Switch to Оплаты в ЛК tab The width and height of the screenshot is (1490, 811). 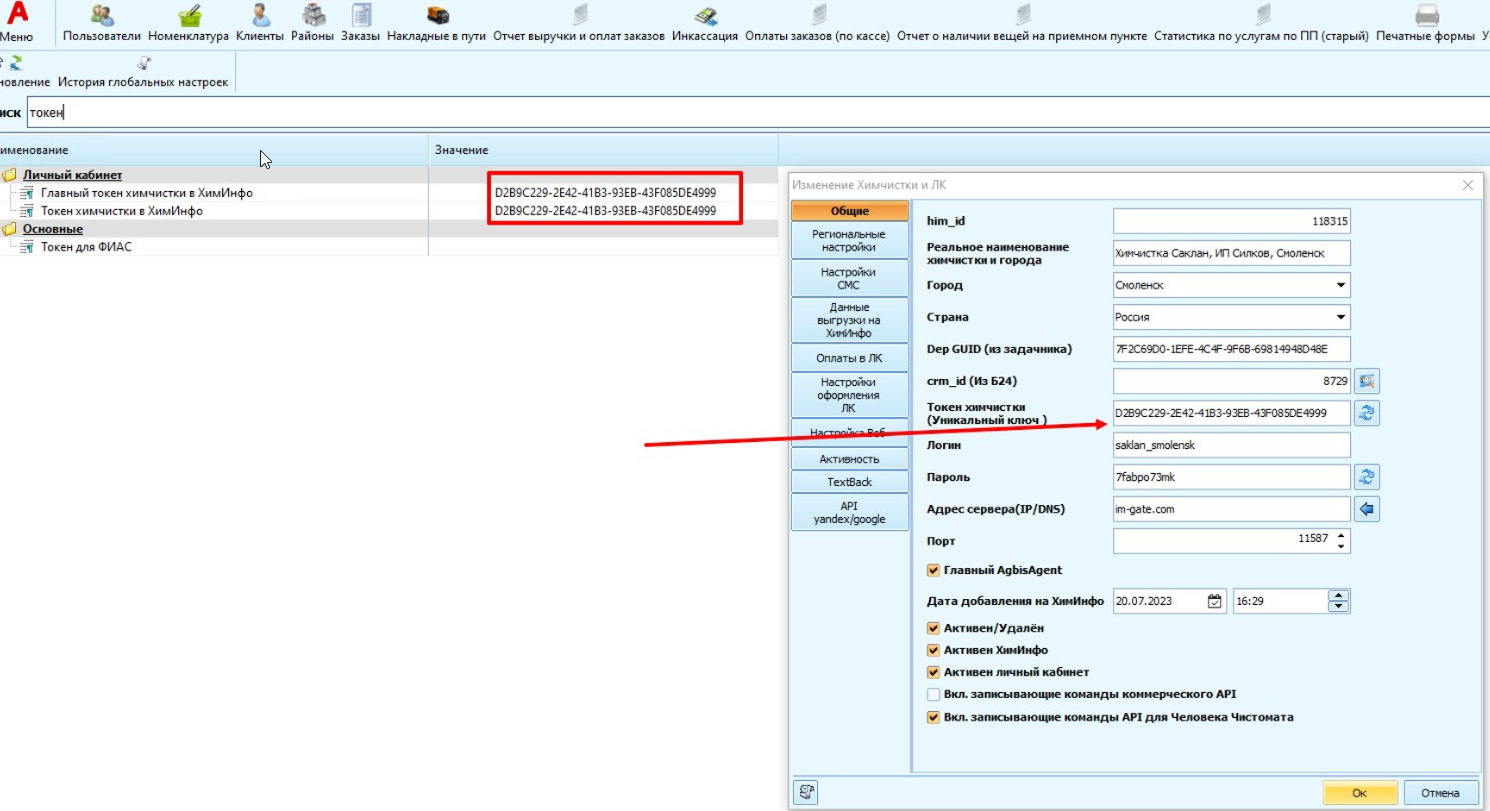[848, 357]
